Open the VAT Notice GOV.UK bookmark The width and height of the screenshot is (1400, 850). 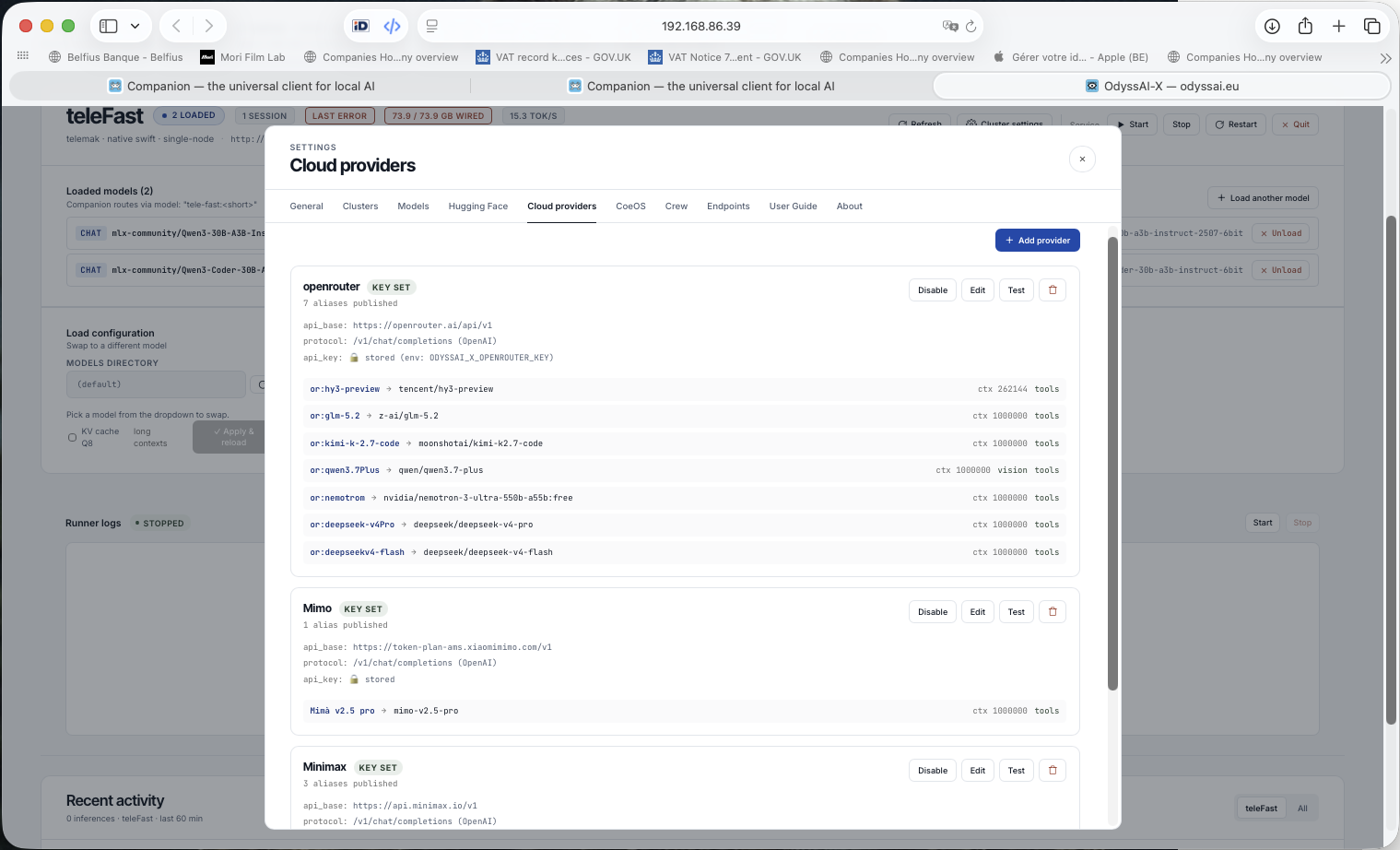725,57
